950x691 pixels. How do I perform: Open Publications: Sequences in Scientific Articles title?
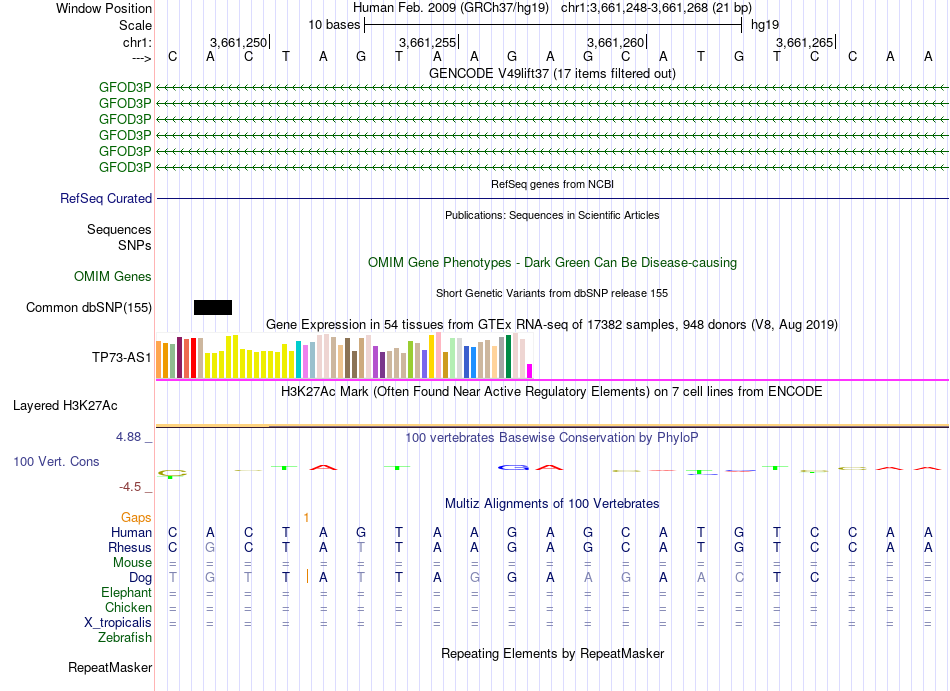coord(552,215)
